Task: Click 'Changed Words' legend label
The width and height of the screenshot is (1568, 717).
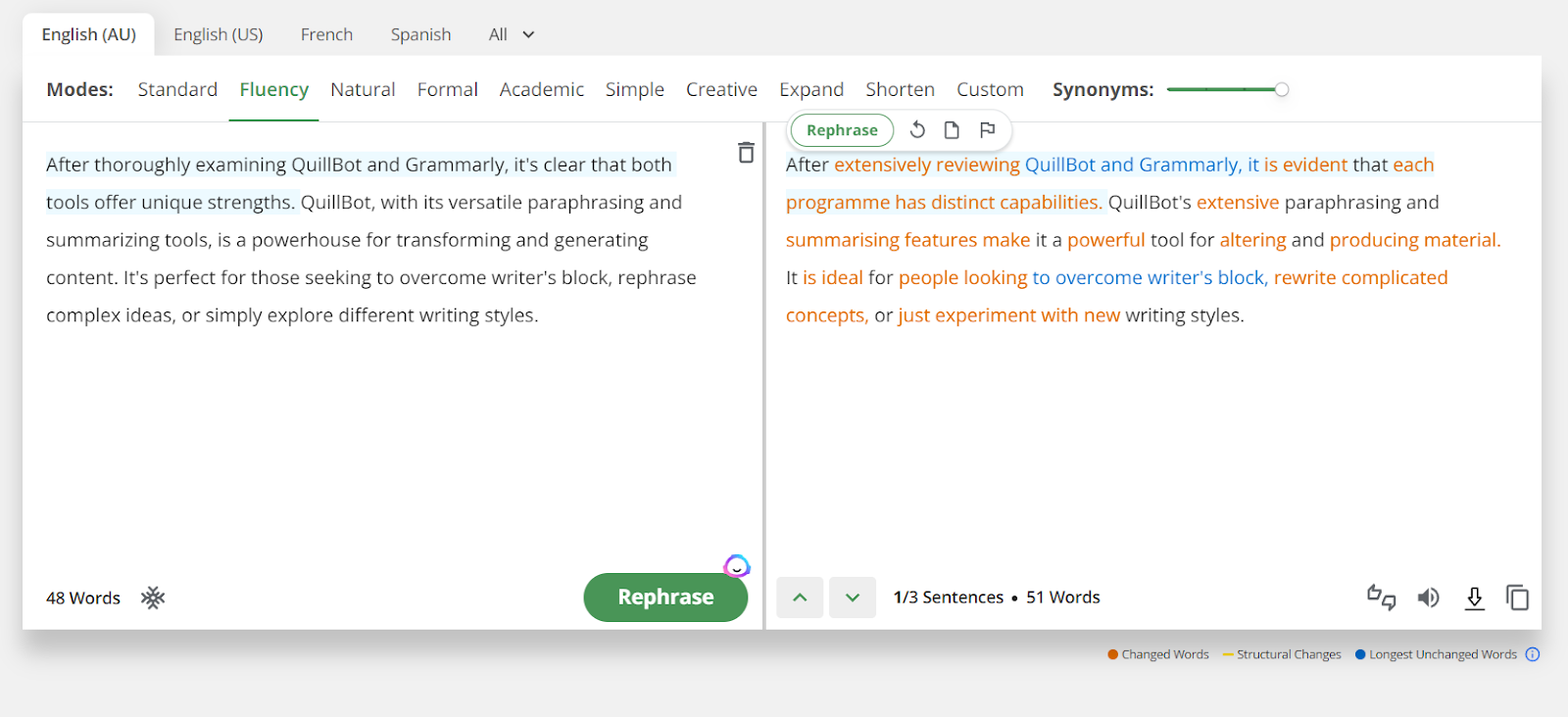Action: pyautogui.click(x=1165, y=654)
